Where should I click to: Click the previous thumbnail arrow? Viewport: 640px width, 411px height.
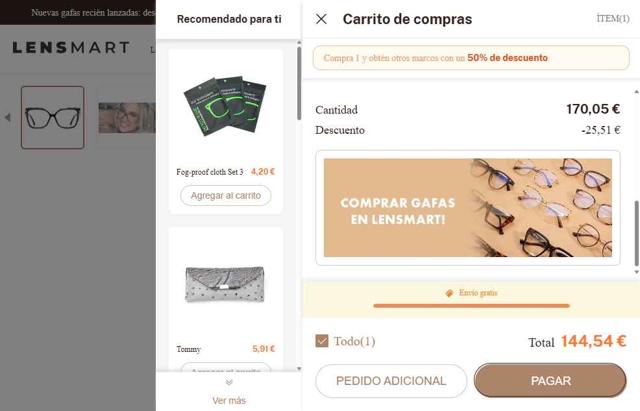7,117
